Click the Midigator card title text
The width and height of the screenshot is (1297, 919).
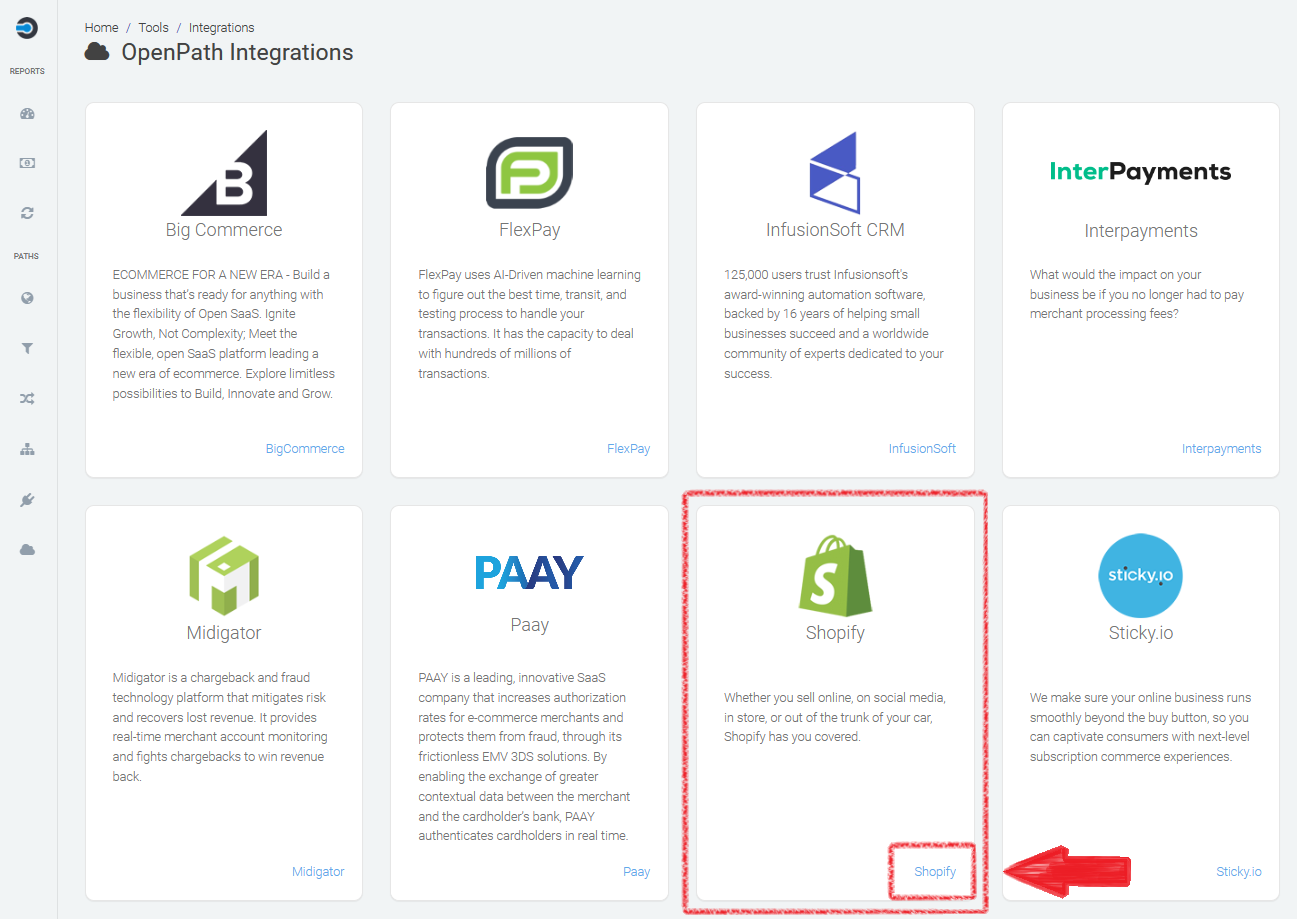(x=224, y=633)
